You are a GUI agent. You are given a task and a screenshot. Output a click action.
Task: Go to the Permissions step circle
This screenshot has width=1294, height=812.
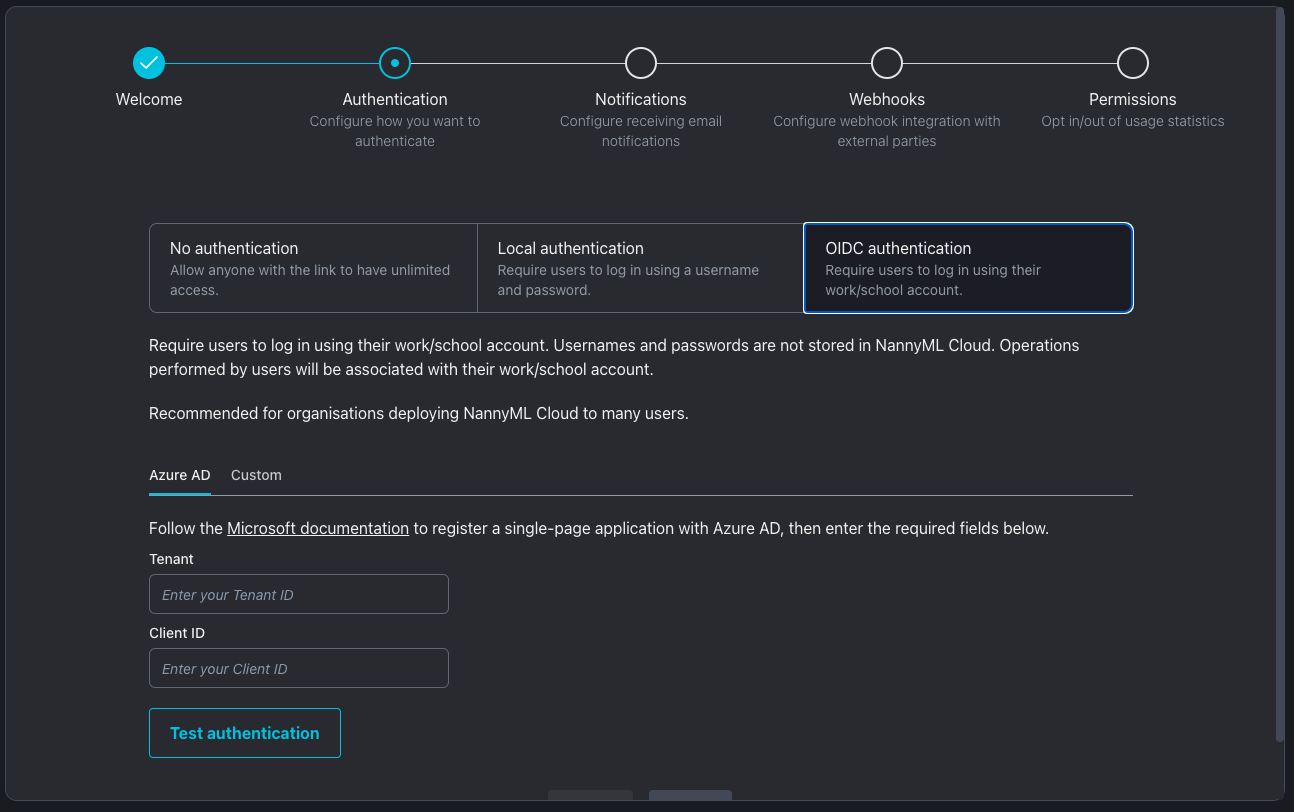coord(1133,63)
